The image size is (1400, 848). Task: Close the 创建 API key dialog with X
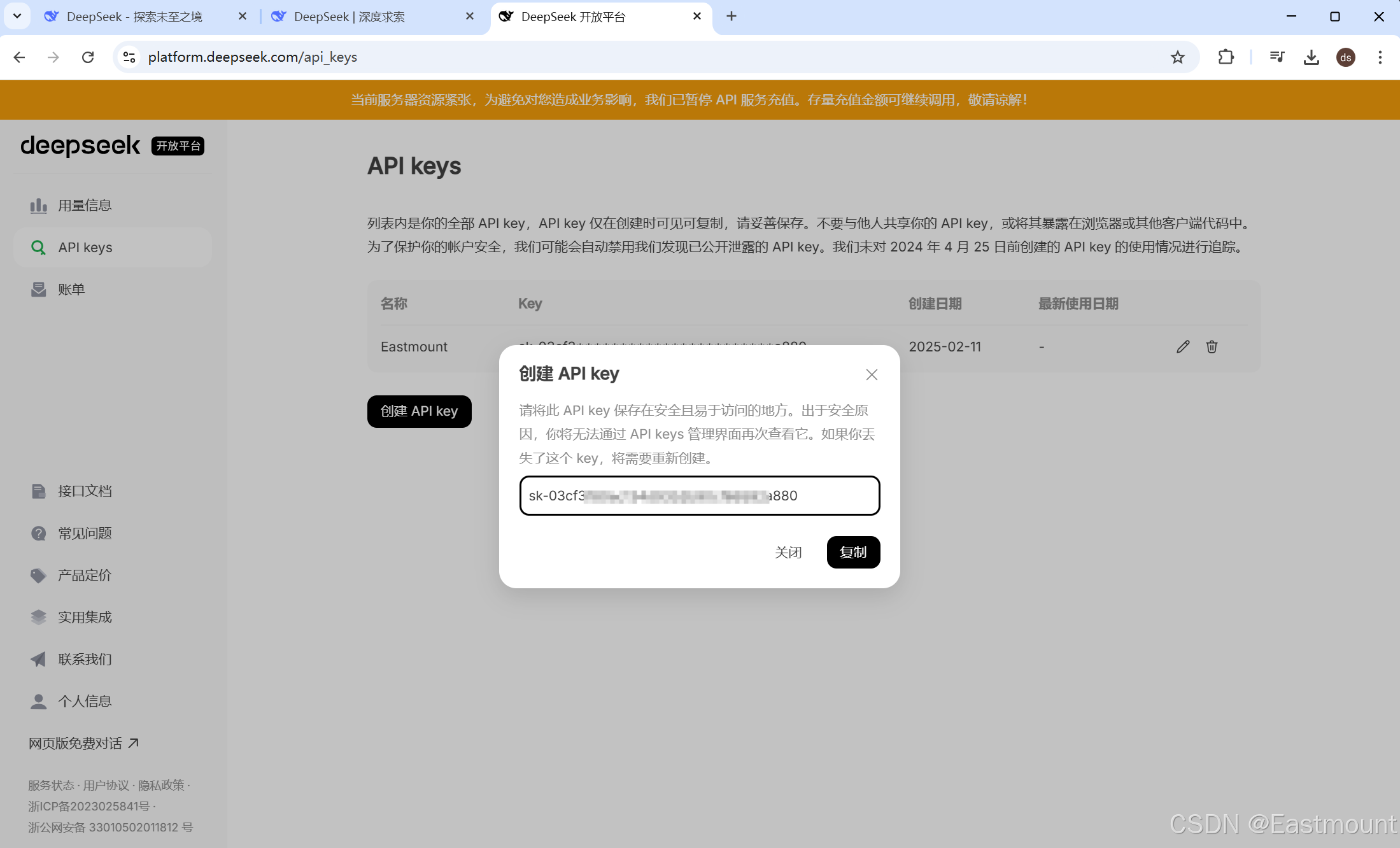(x=872, y=374)
